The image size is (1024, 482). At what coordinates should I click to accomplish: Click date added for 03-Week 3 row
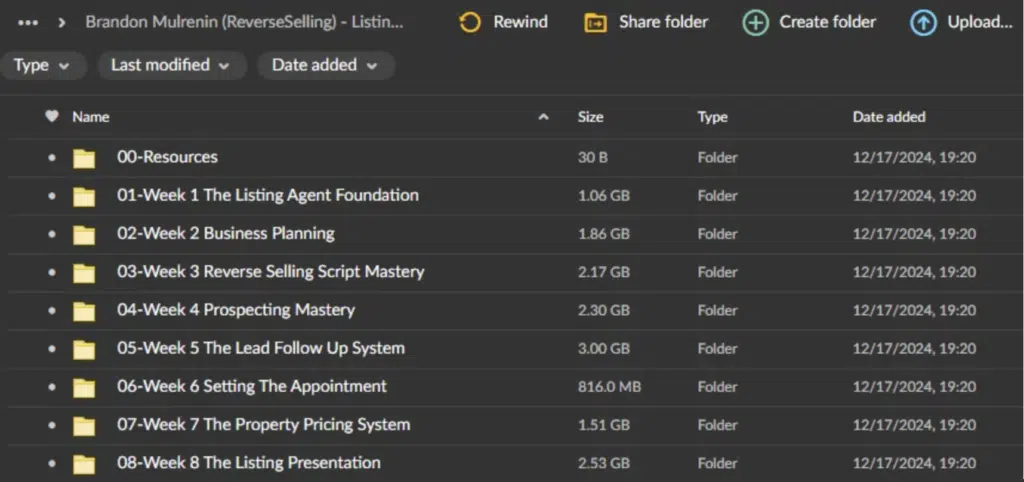click(x=914, y=272)
